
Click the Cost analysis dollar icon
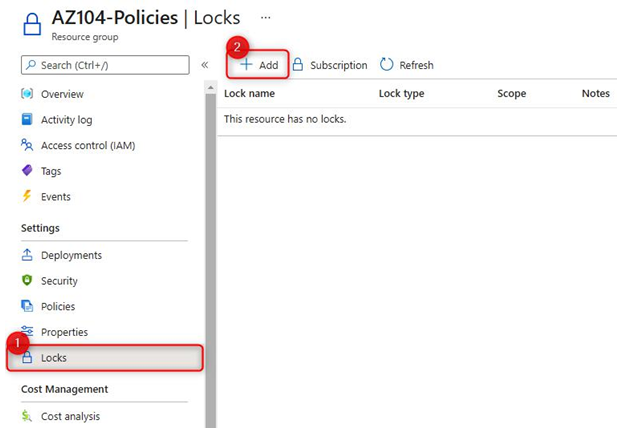(x=27, y=416)
